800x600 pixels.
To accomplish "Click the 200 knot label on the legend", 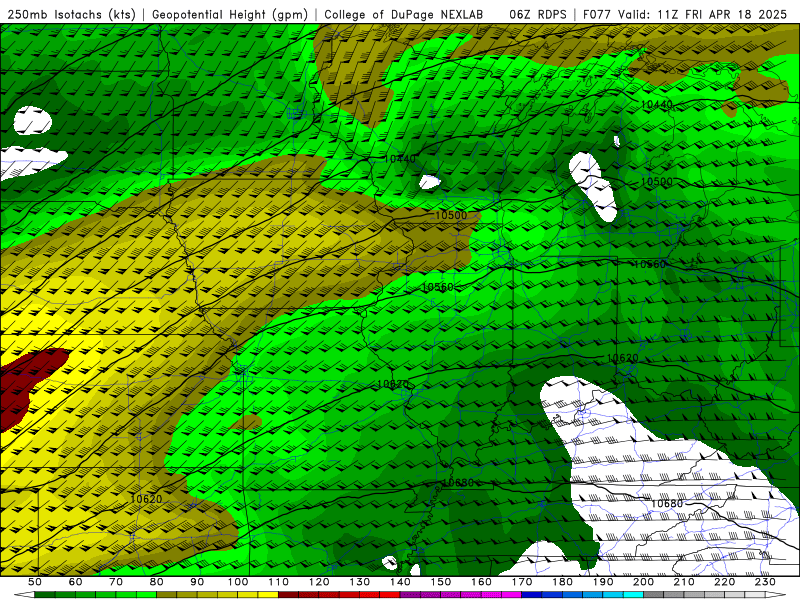I will pyautogui.click(x=643, y=582).
